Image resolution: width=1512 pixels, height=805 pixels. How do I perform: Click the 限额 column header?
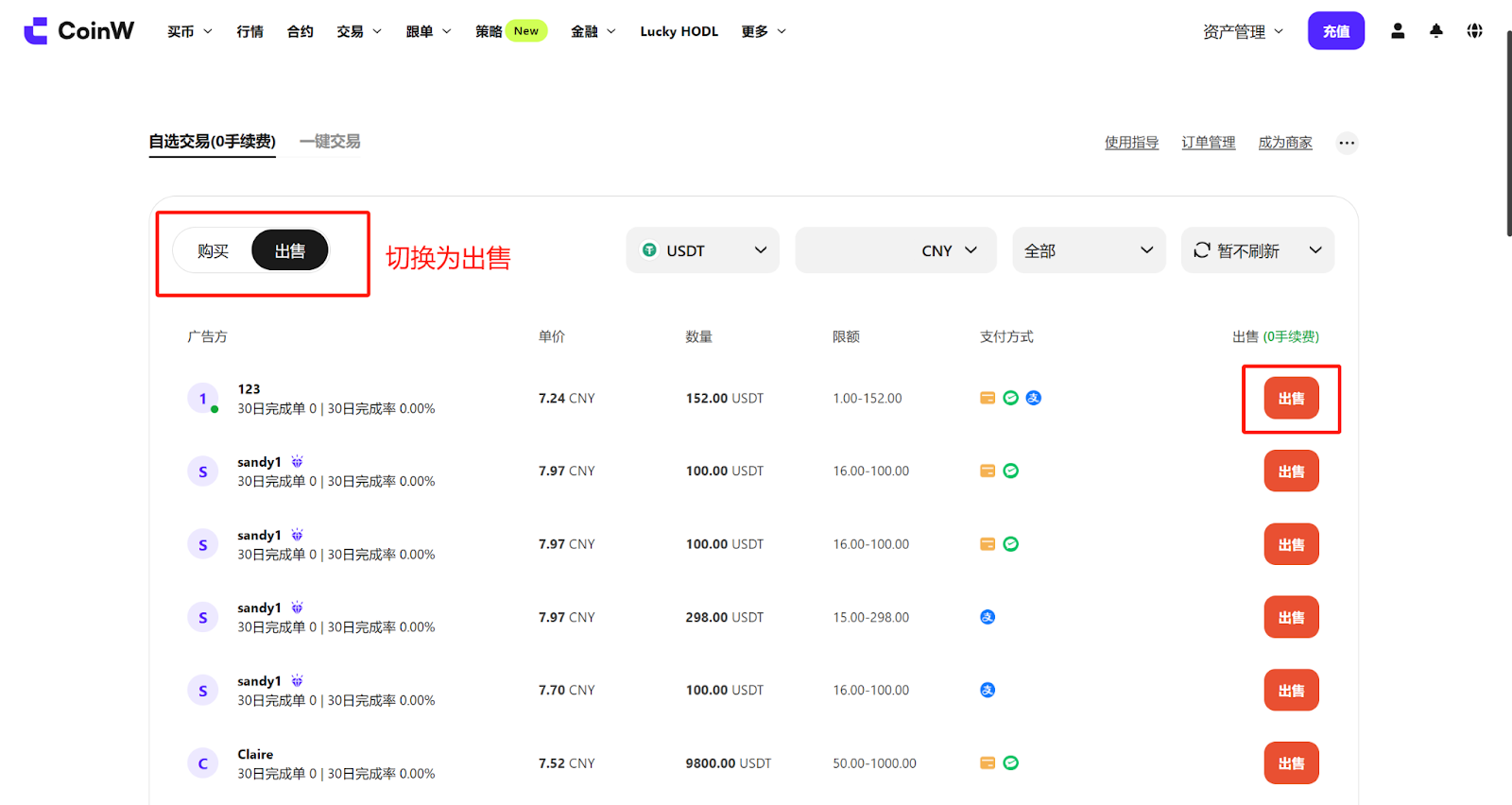846,336
